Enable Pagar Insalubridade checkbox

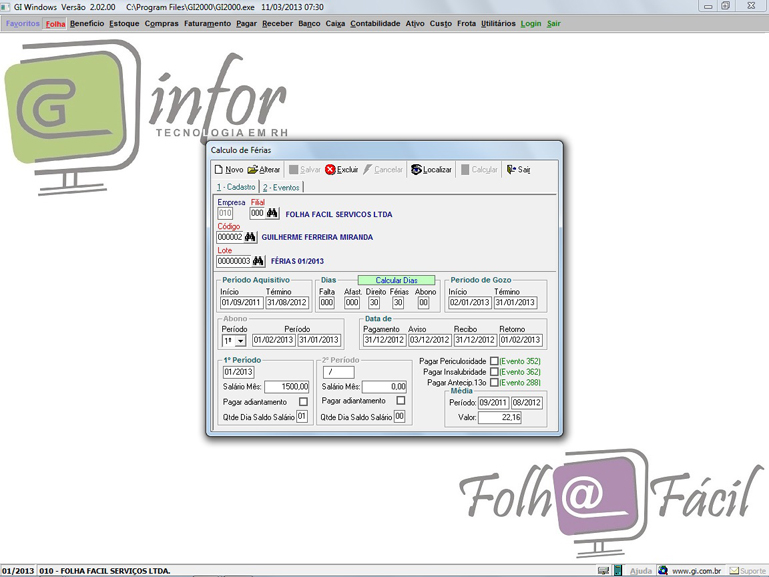point(494,372)
